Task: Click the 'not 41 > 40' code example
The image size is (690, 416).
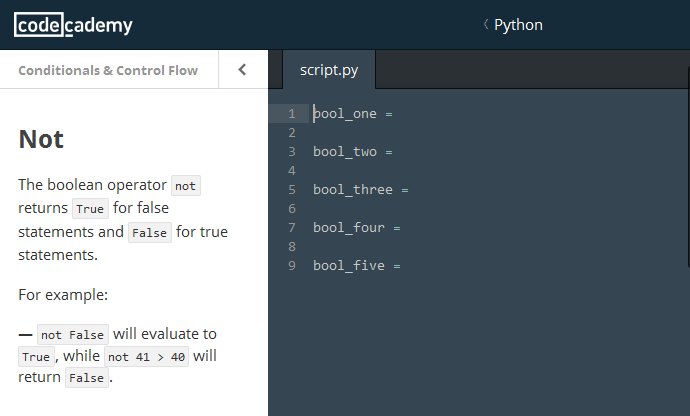Action: 147,357
